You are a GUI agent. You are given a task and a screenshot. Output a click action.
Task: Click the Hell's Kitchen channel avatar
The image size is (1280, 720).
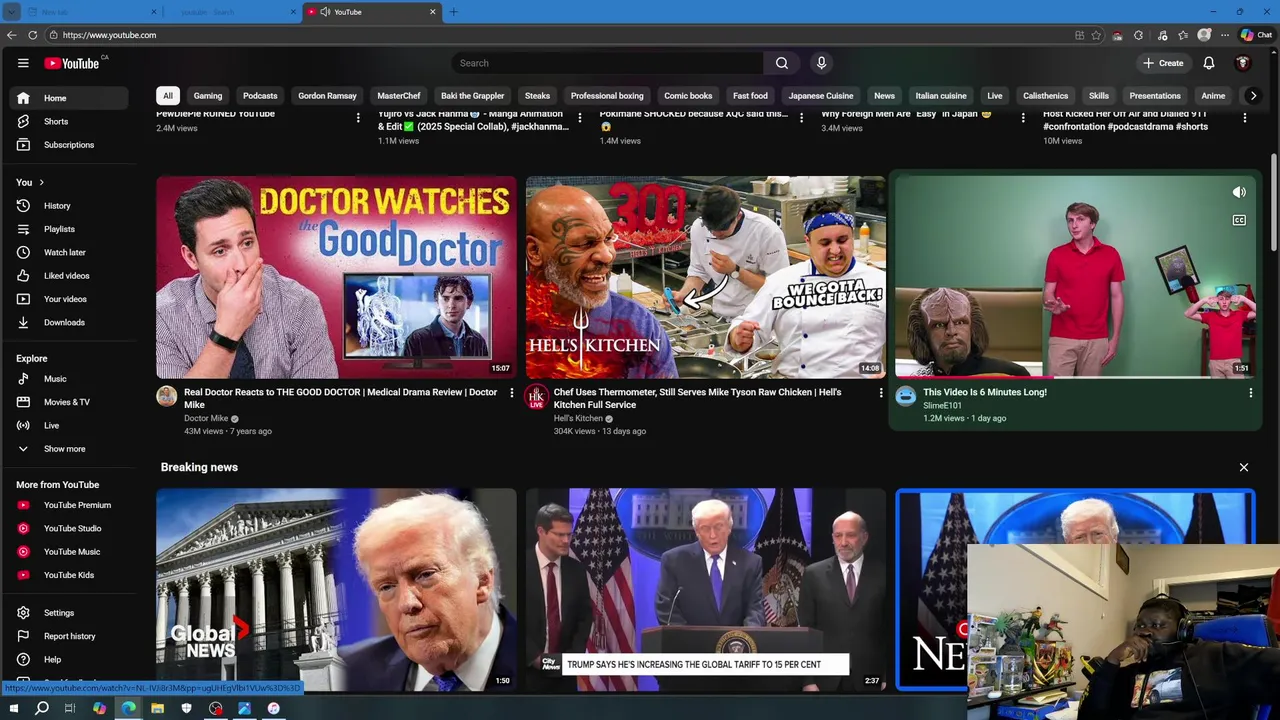pos(537,397)
